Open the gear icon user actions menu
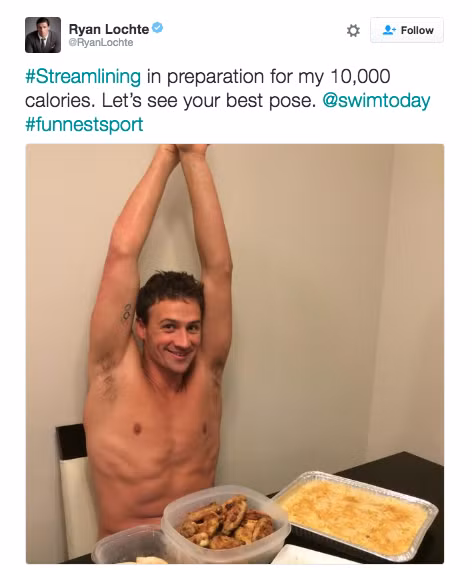The width and height of the screenshot is (472, 570). [x=353, y=31]
